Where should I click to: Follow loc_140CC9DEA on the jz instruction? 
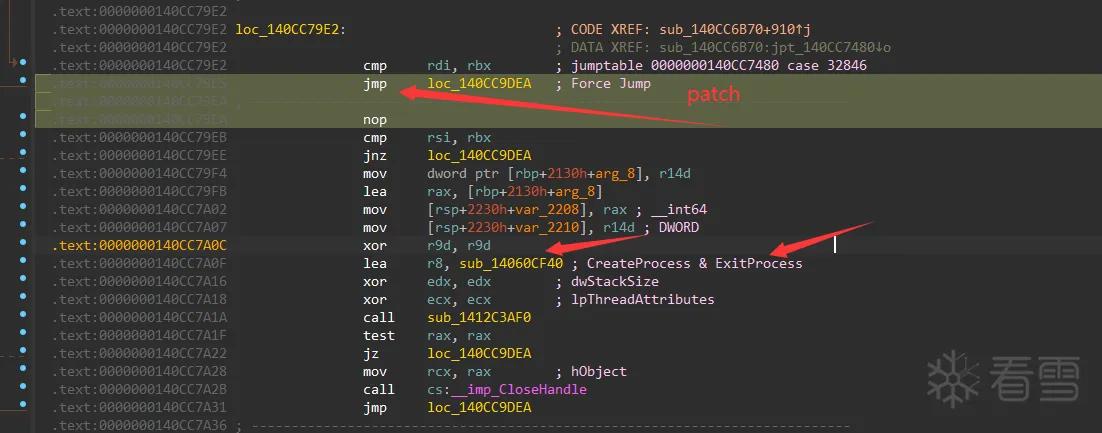pos(479,354)
